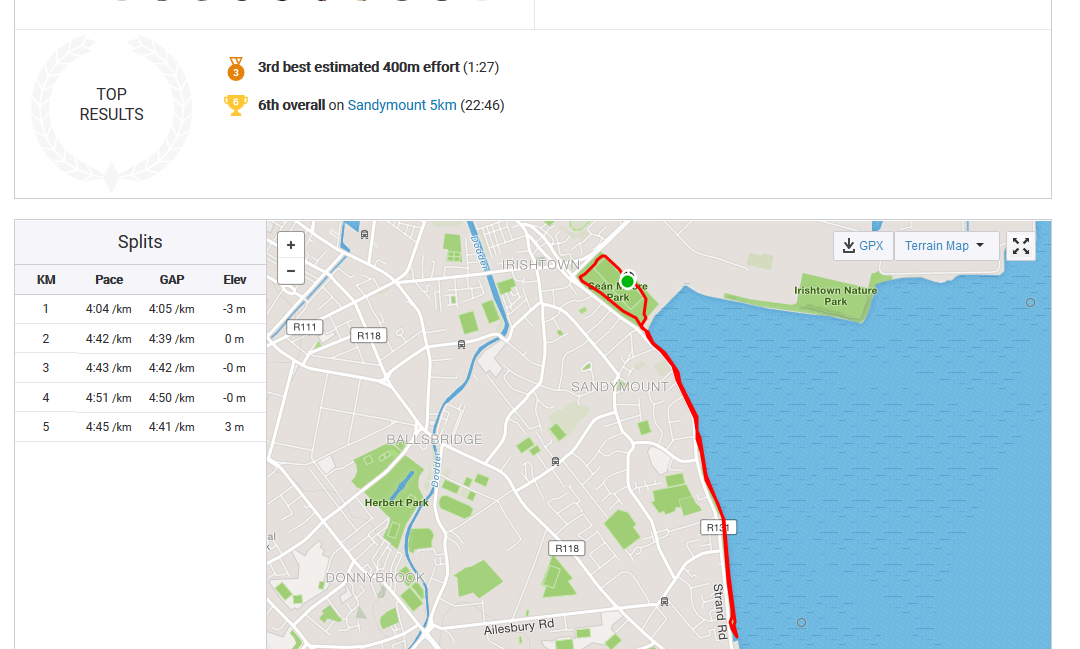Open the Terrain Map dropdown
This screenshot has height=649, width=1080.
click(946, 246)
